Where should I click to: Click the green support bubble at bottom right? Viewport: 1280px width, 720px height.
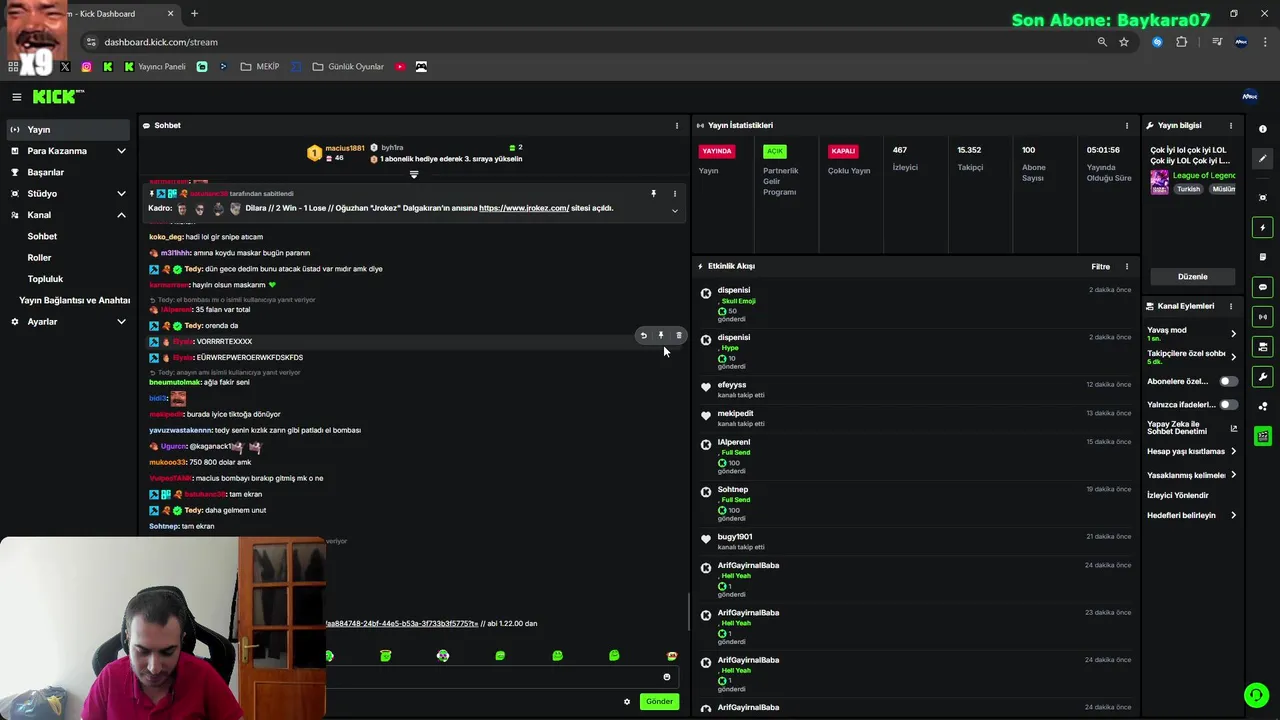coord(1256,695)
